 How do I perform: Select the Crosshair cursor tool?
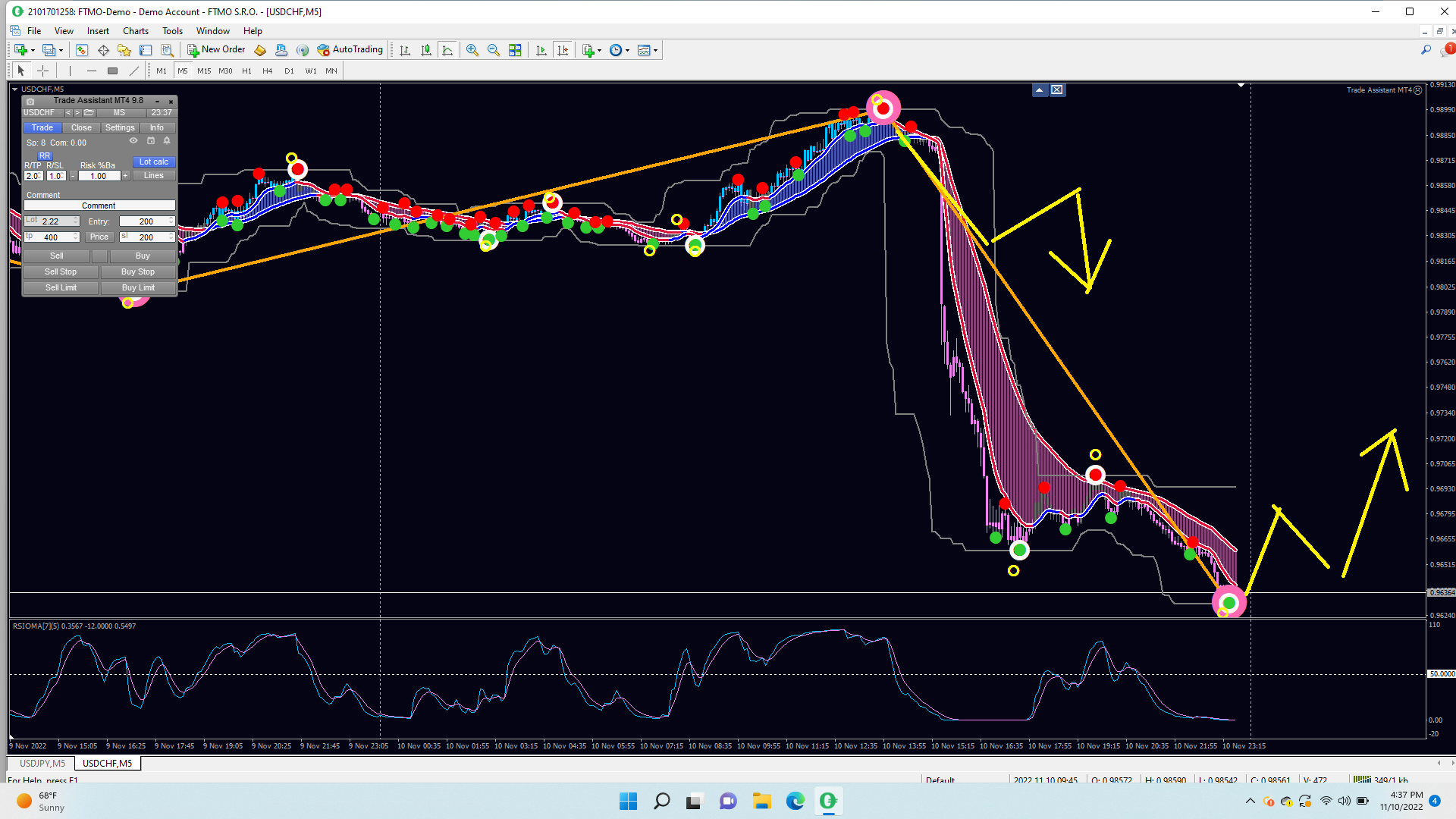(43, 71)
